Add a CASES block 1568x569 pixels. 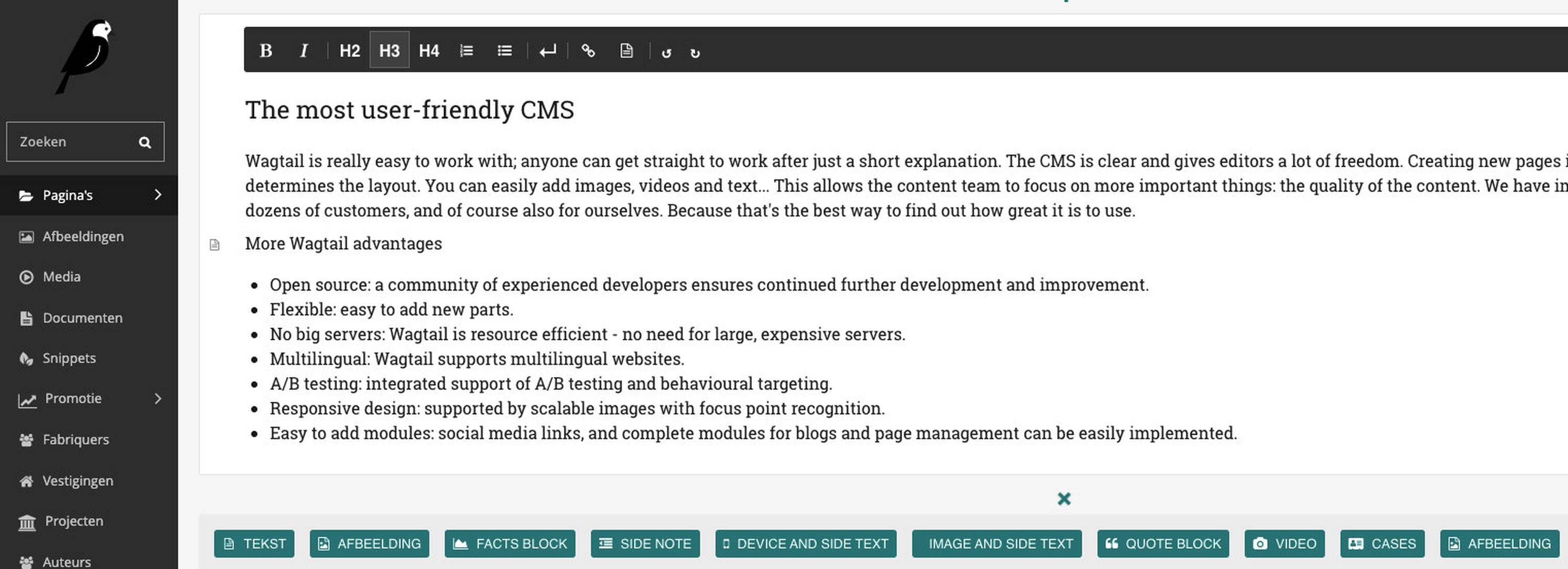click(1383, 543)
